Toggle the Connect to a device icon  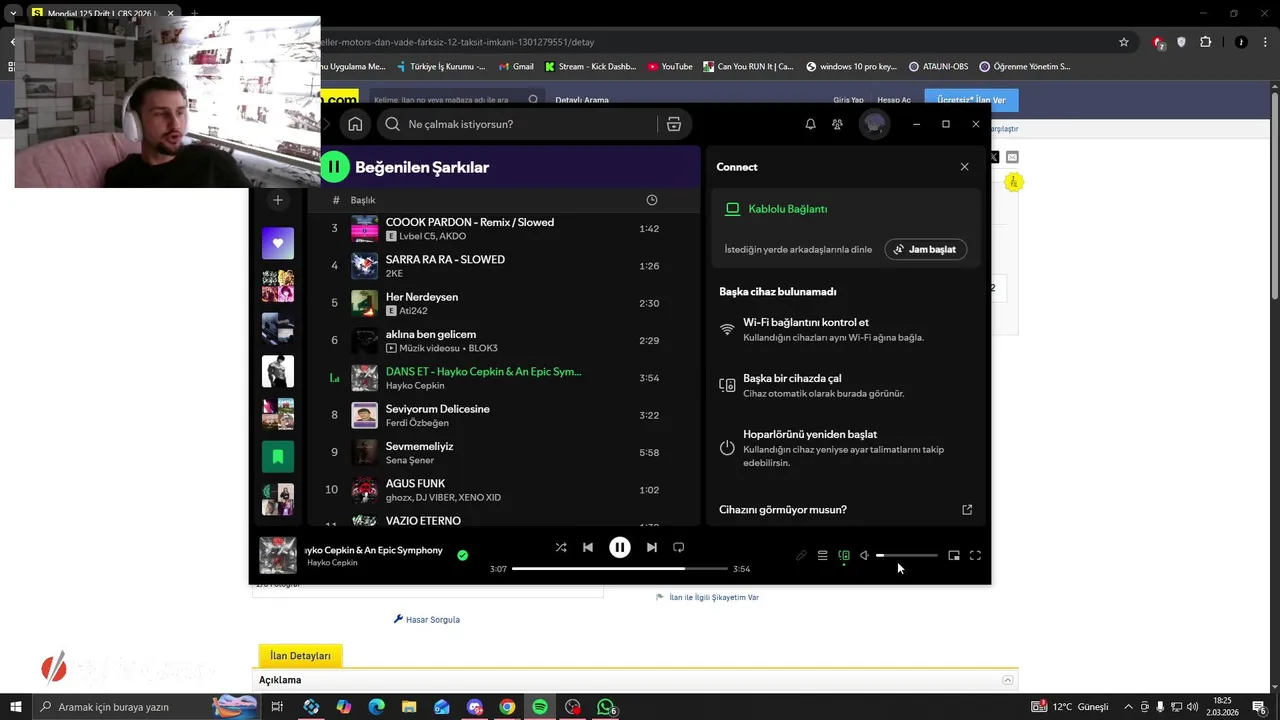(x=844, y=555)
